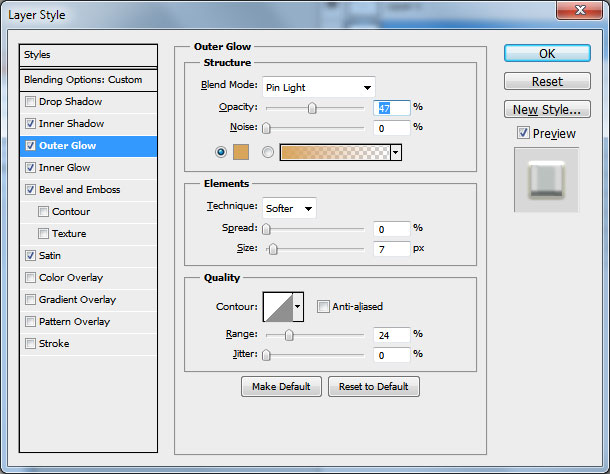610x474 pixels.
Task: Open the Styles panel entry
Action: (88, 55)
